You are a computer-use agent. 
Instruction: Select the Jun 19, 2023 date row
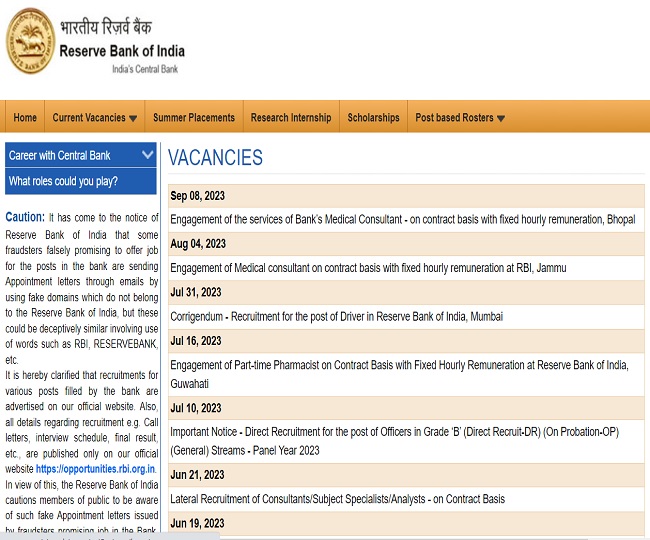197,523
